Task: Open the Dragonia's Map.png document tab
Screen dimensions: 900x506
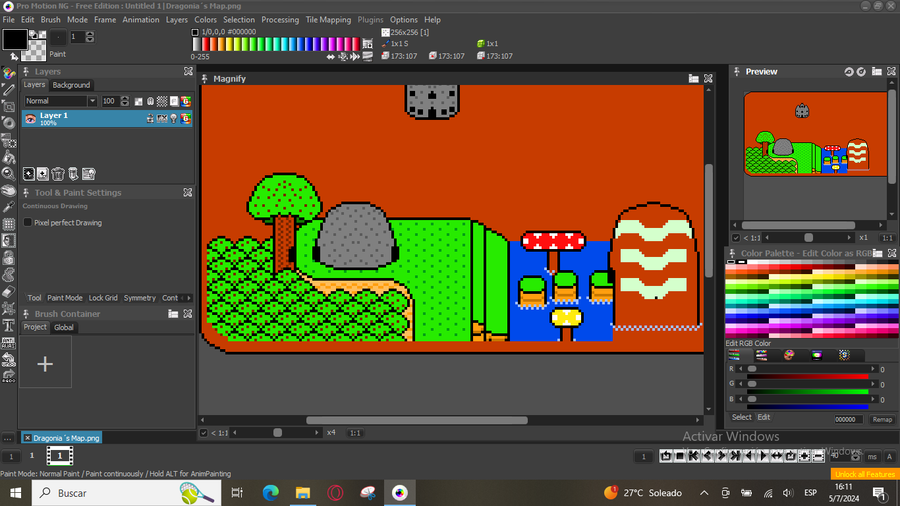Action: (61, 438)
